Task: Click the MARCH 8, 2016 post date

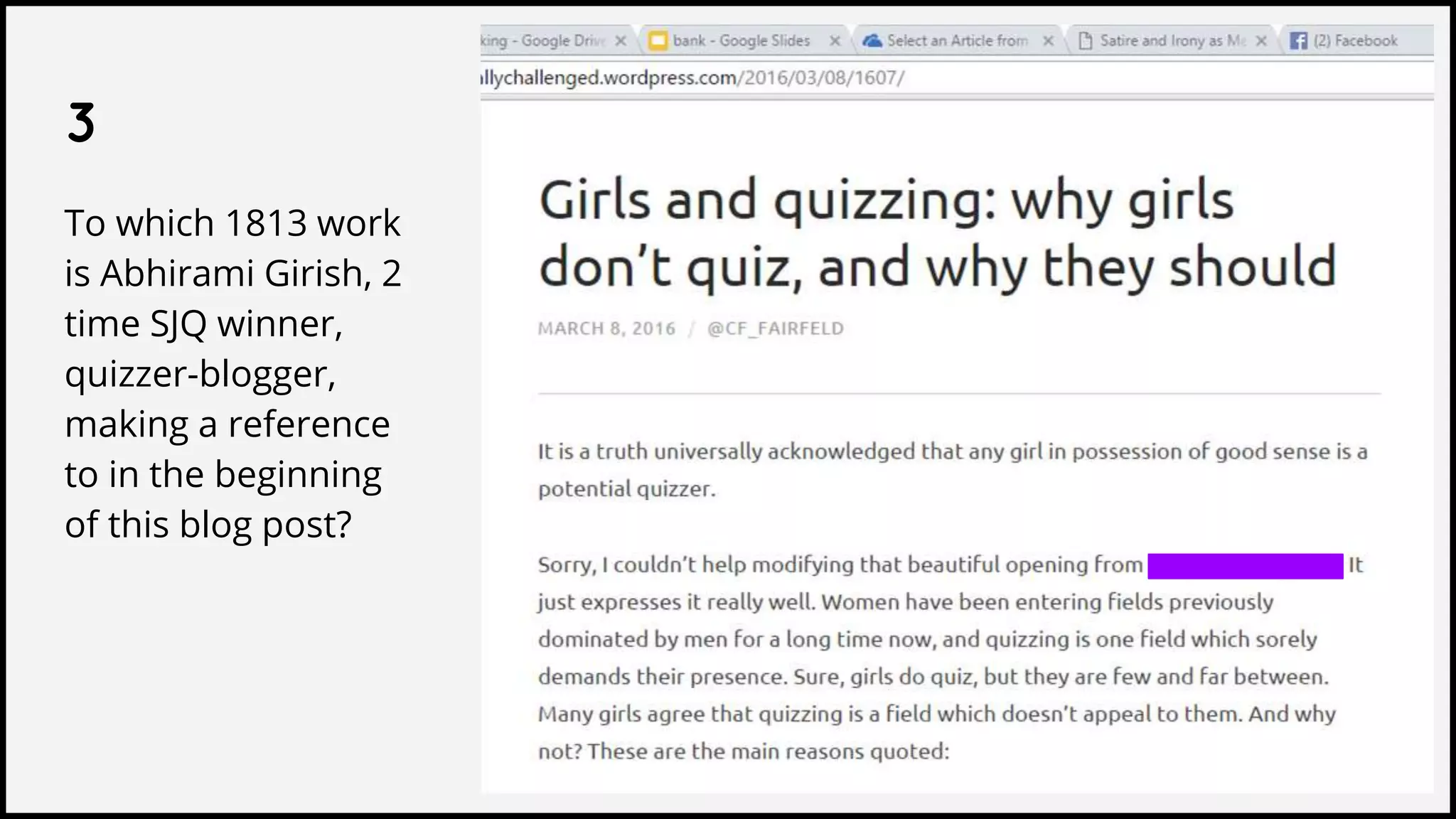Action: tap(606, 328)
